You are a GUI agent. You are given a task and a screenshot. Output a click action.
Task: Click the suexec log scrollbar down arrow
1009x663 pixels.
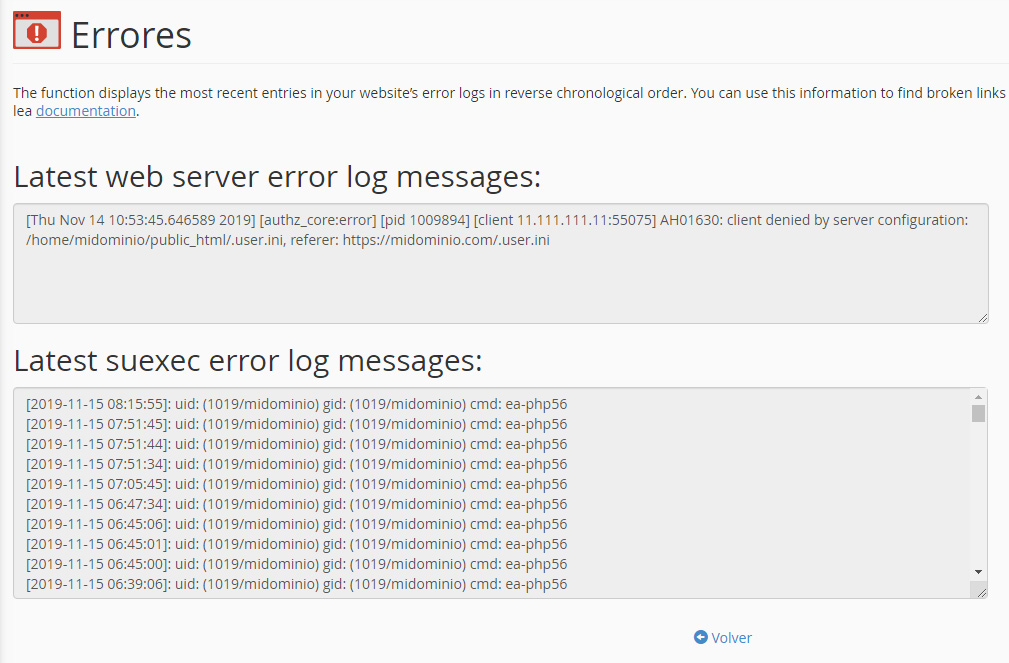978,571
